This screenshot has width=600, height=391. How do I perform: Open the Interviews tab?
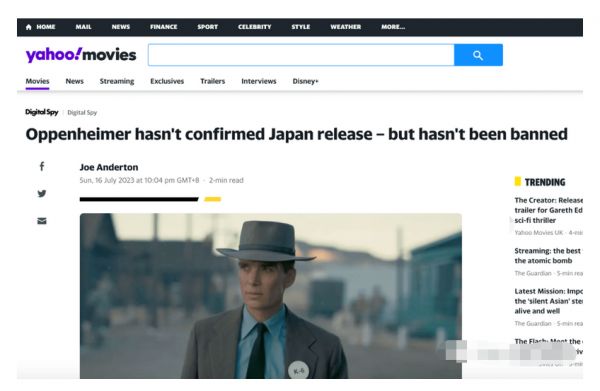259,81
